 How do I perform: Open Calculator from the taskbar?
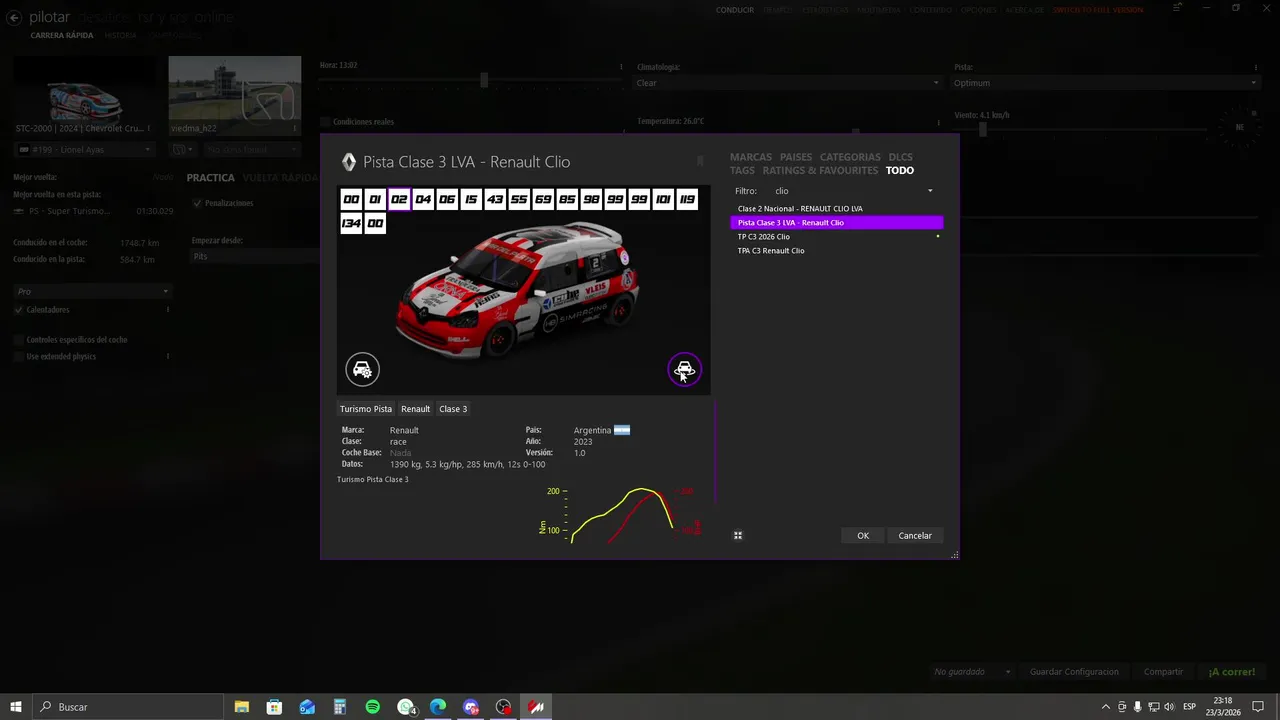[340, 707]
